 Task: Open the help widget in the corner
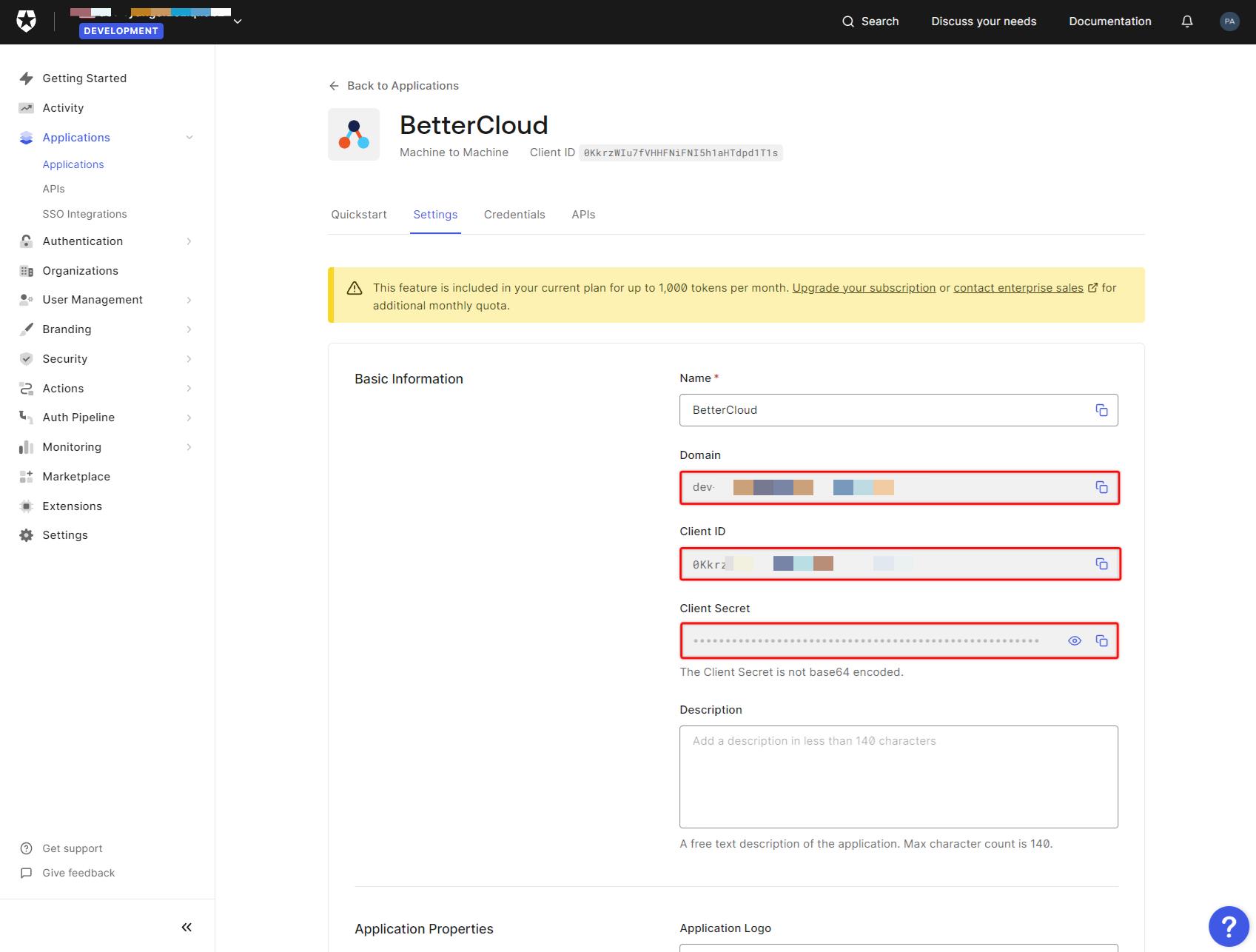(x=1229, y=926)
